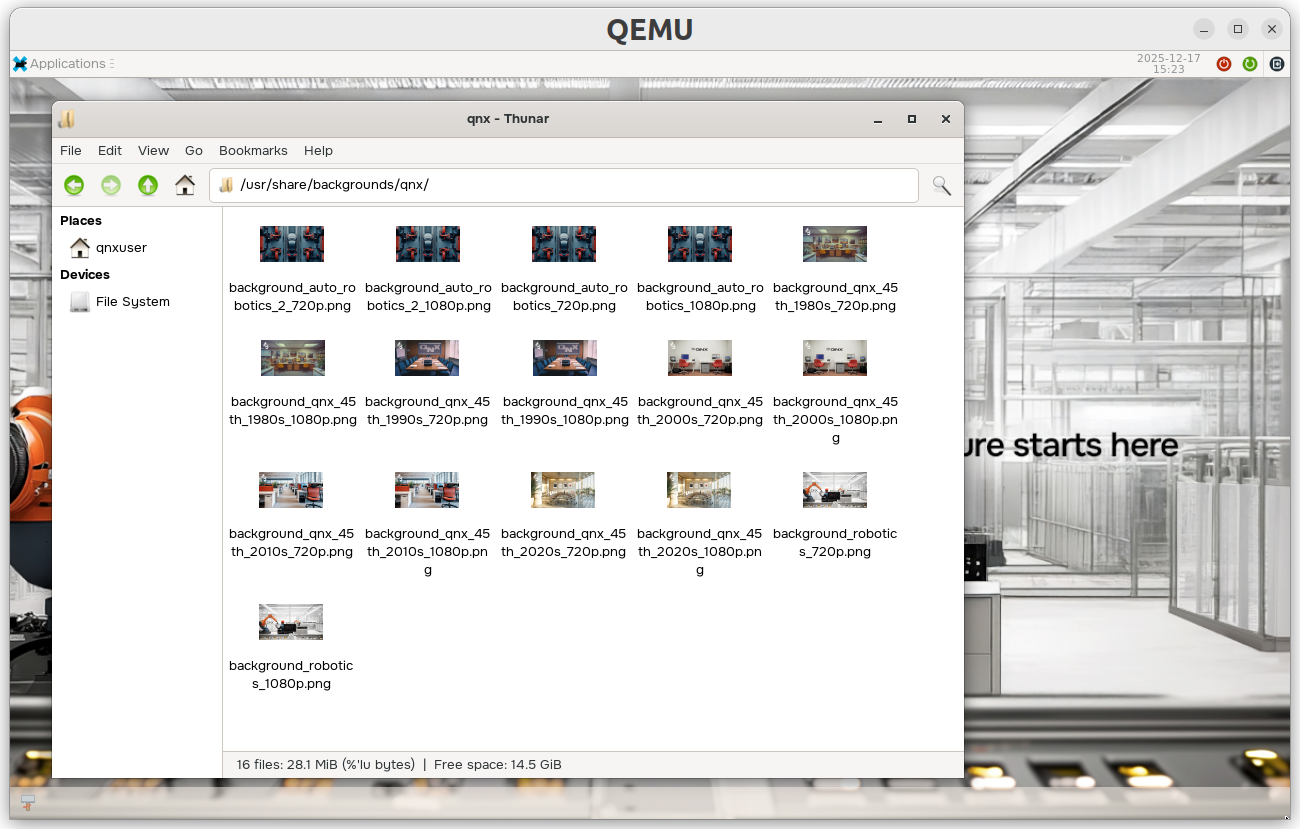Viewport: 1300px width, 829px height.
Task: Open the Applications menu
Action: tap(60, 64)
